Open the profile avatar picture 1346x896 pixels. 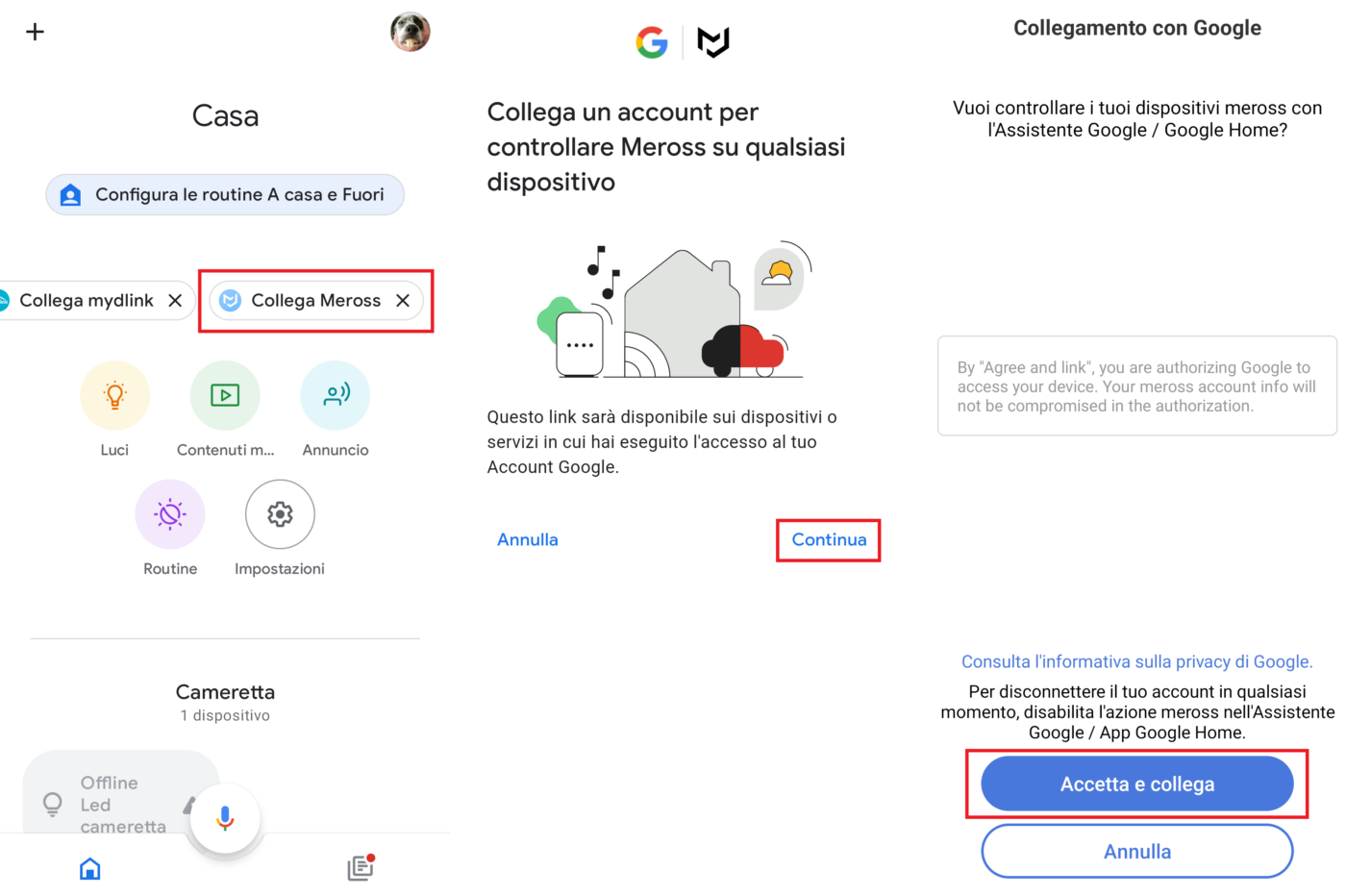pyautogui.click(x=410, y=32)
